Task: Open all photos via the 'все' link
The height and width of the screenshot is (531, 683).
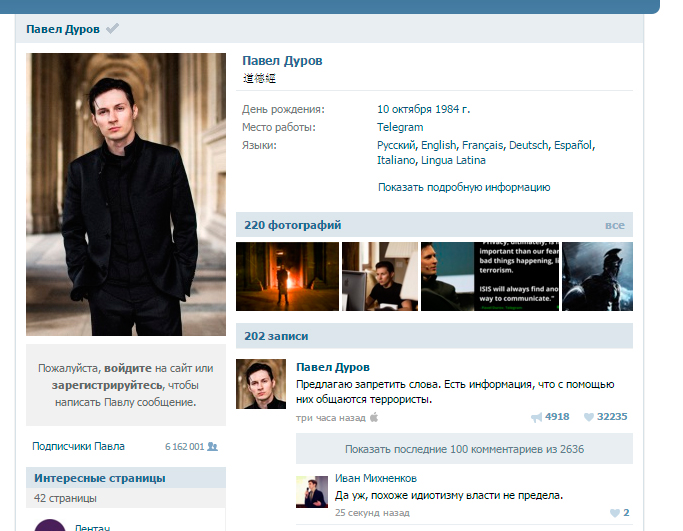Action: (615, 225)
